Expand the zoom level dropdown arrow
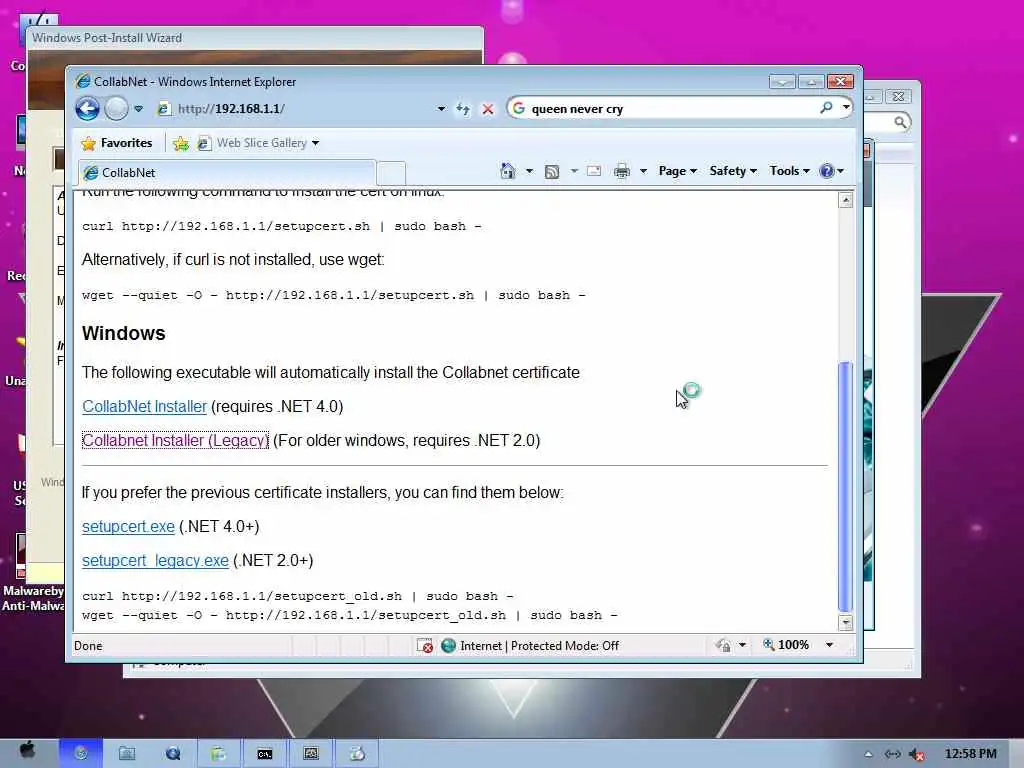The image size is (1024, 768). pyautogui.click(x=829, y=645)
